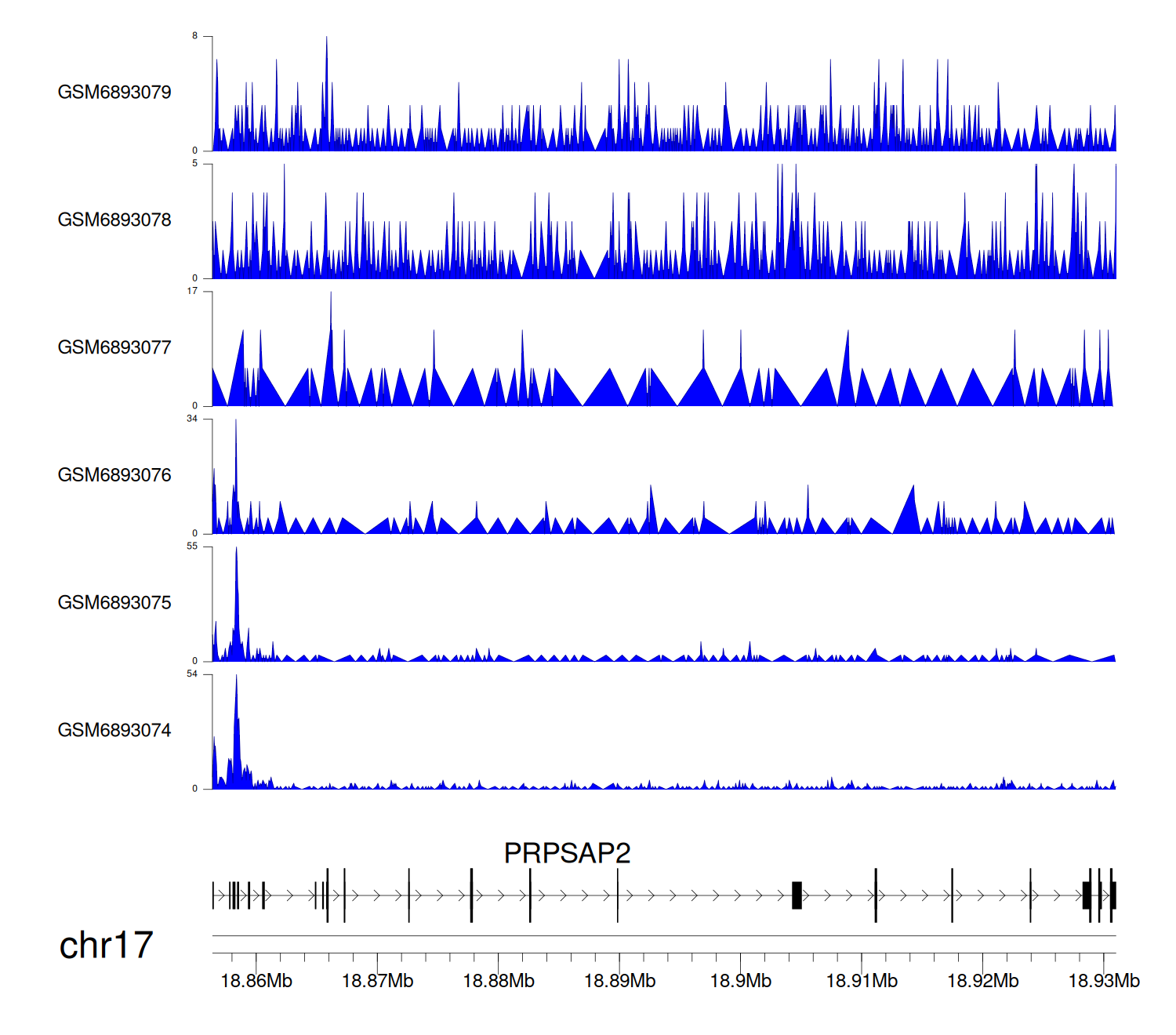Select the GSM6893076 track label

pos(114,475)
